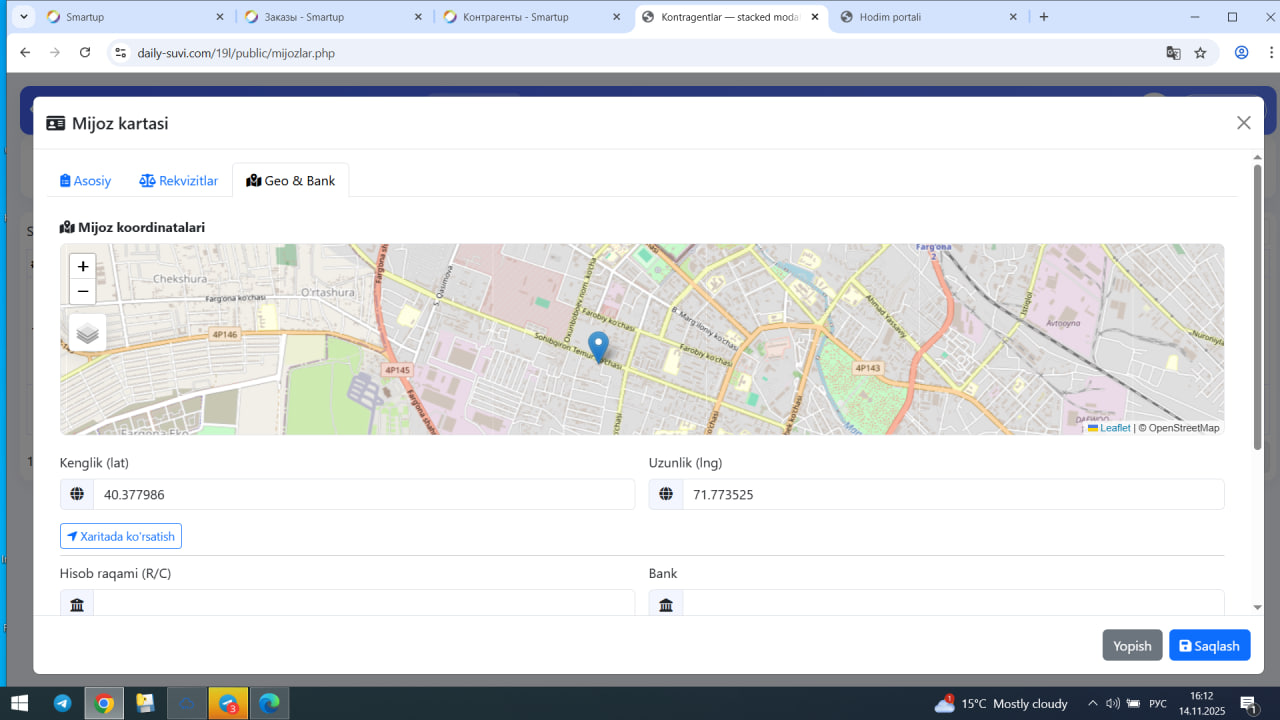This screenshot has width=1280, height=720.
Task: Reload the page
Action: point(85,53)
